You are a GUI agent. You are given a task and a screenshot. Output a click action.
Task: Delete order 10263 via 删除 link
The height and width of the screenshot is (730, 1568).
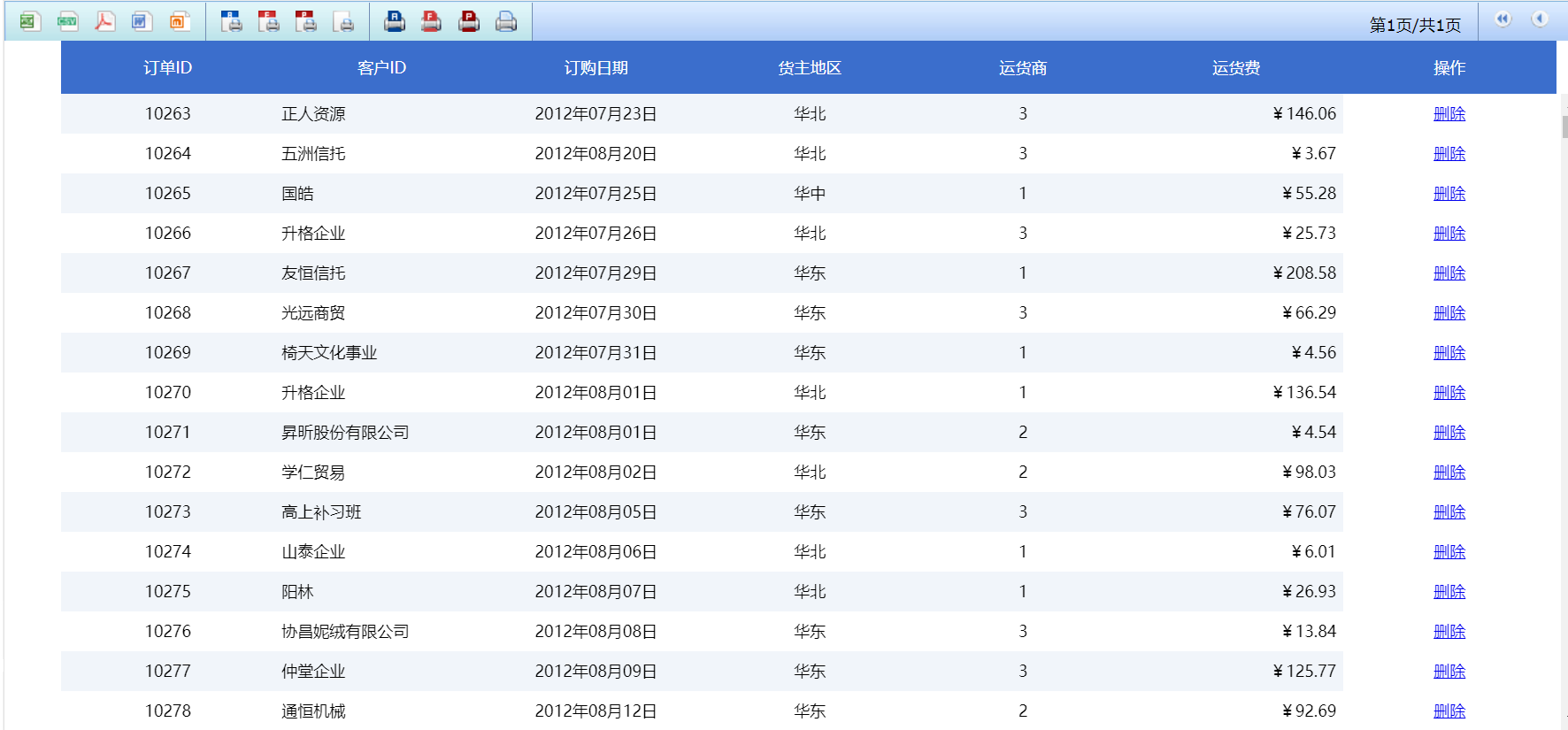click(x=1449, y=114)
